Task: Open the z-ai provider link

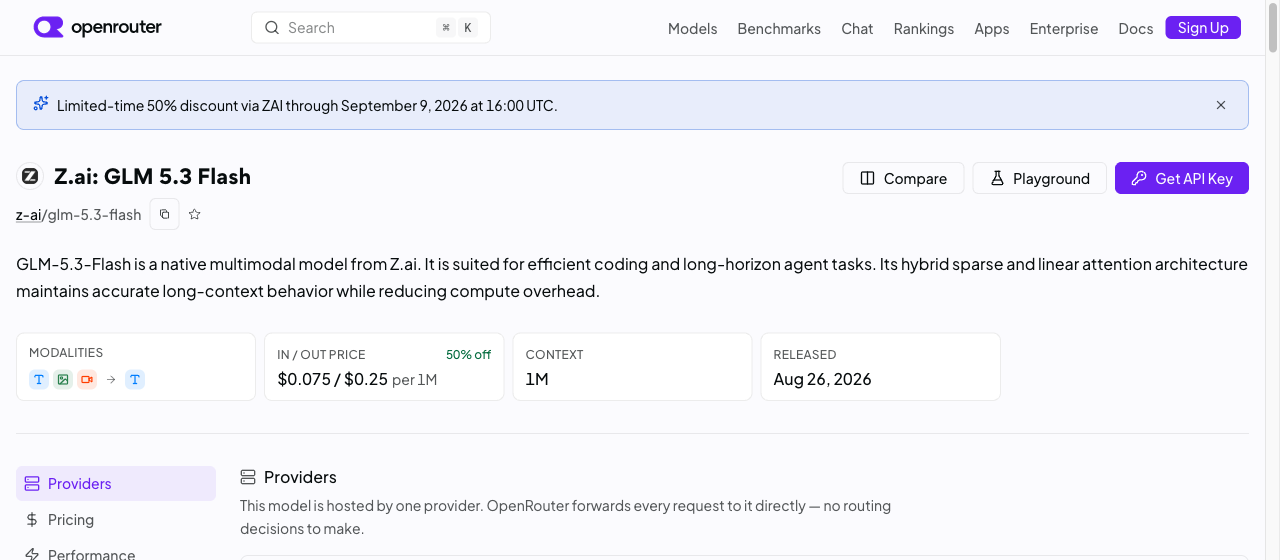Action: coord(28,215)
